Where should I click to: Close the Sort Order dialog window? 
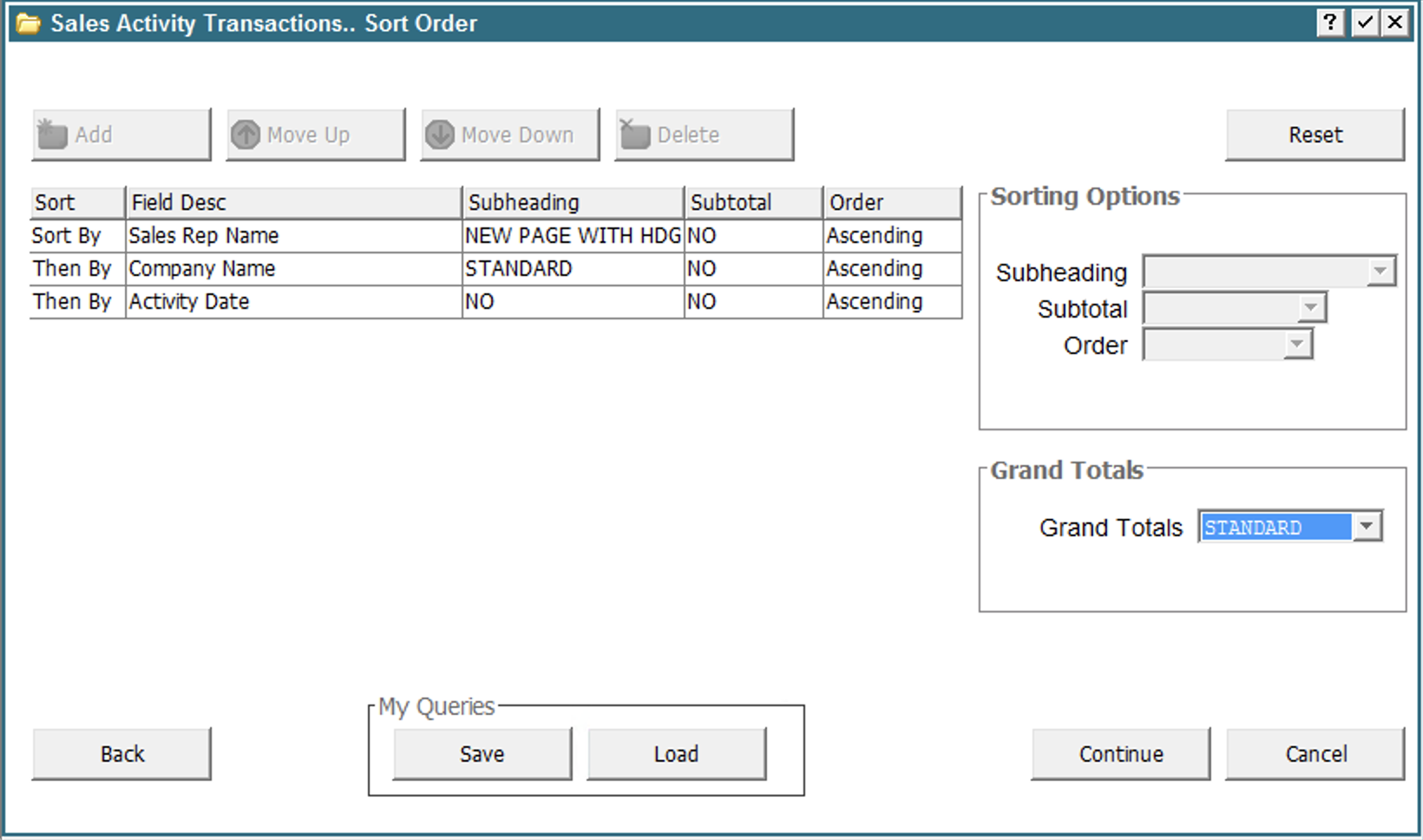coord(1394,23)
